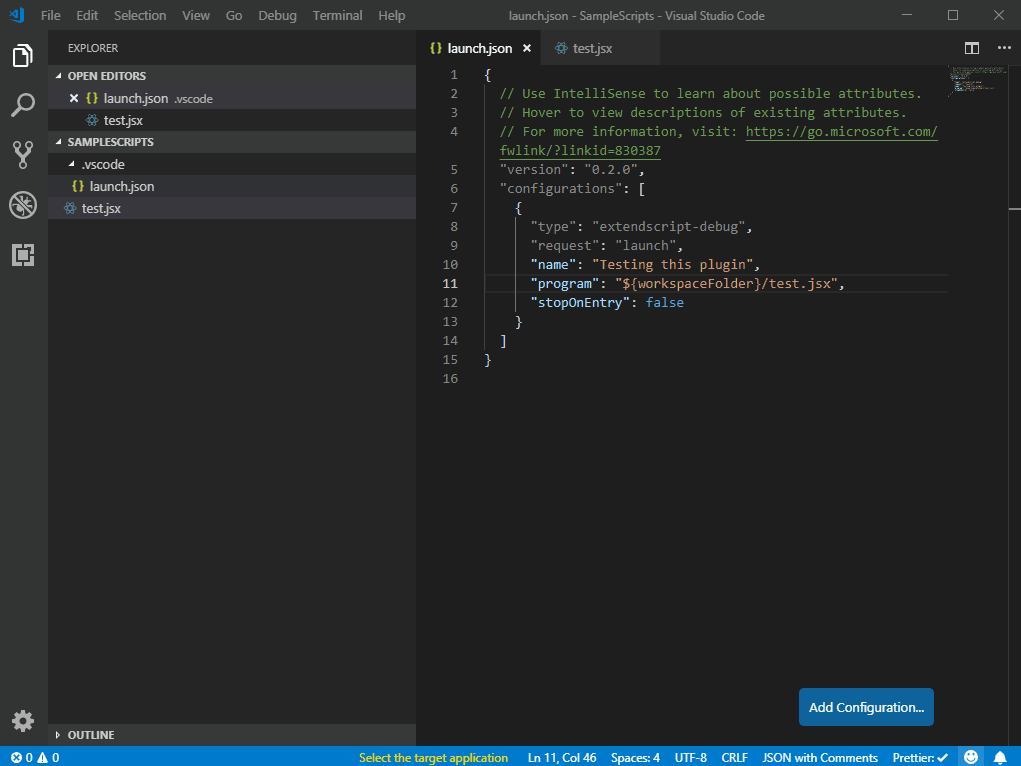
Task: Click the "${workspaceFolder}/test.jsx" program value
Action: tap(725, 283)
